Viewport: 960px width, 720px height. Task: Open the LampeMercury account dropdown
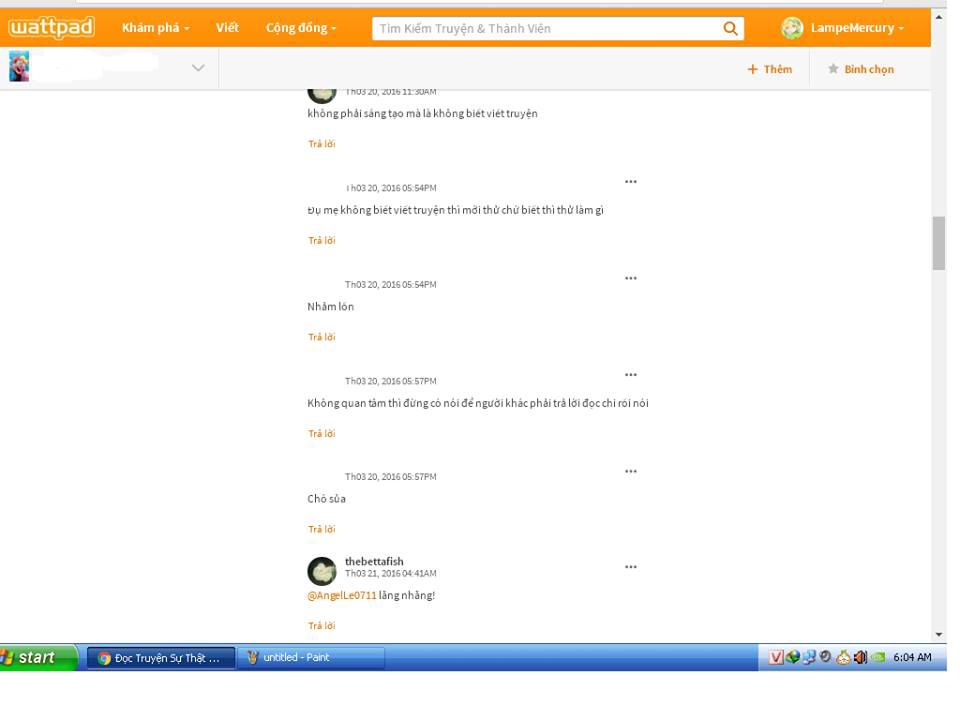tap(856, 28)
